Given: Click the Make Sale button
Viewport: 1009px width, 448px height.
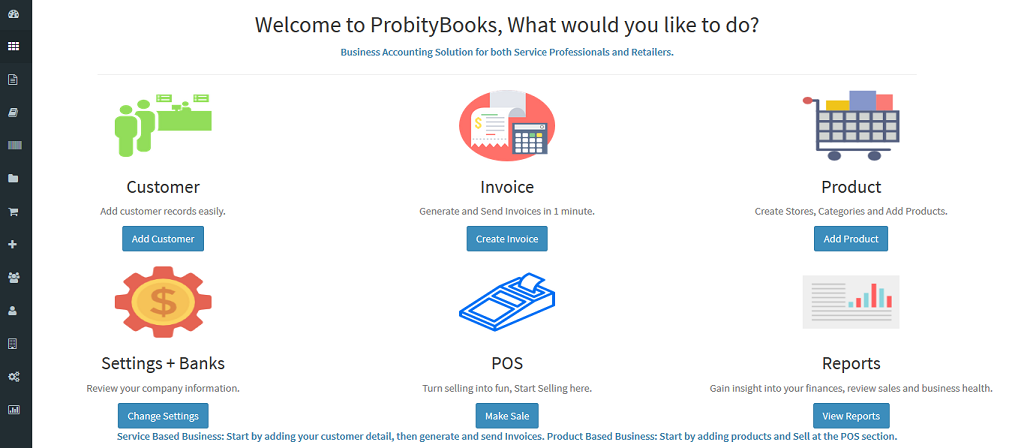Looking at the screenshot, I should coord(507,416).
